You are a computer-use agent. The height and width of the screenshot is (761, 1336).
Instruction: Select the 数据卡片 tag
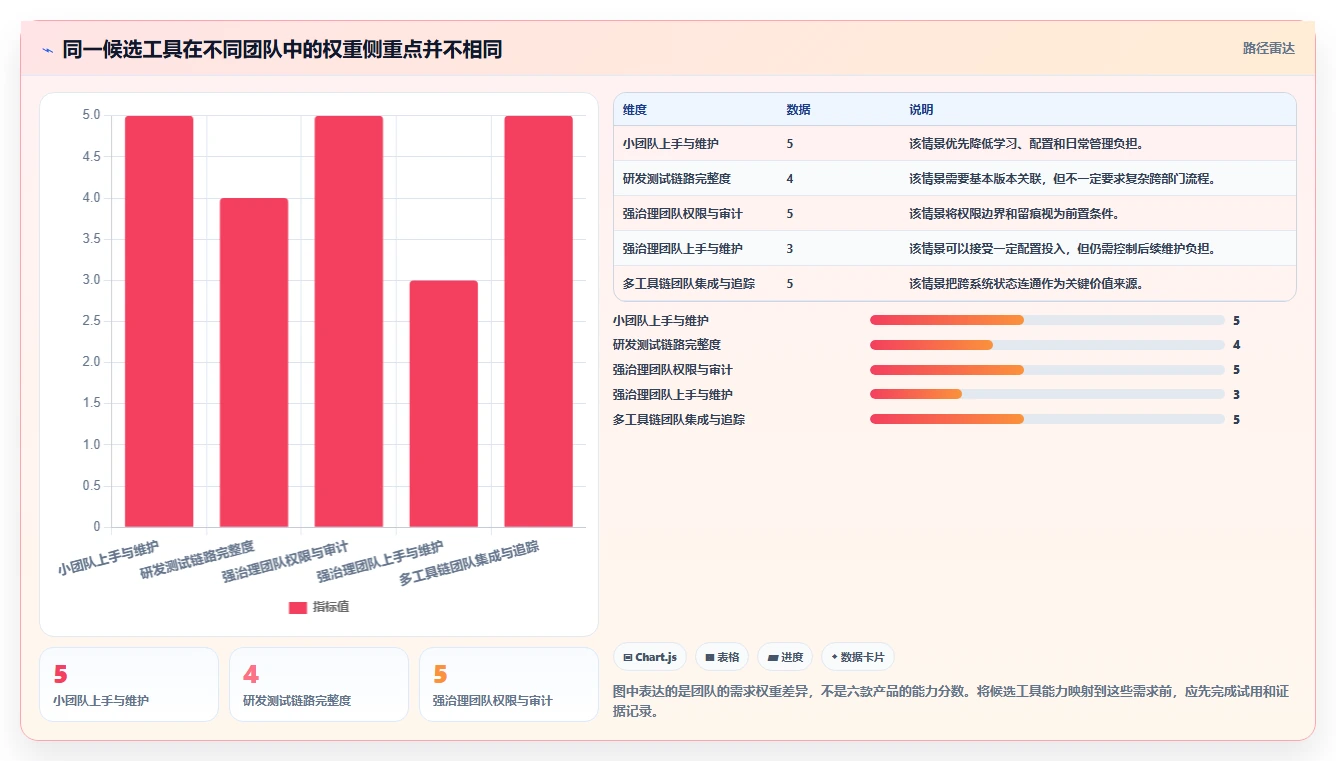(858, 657)
